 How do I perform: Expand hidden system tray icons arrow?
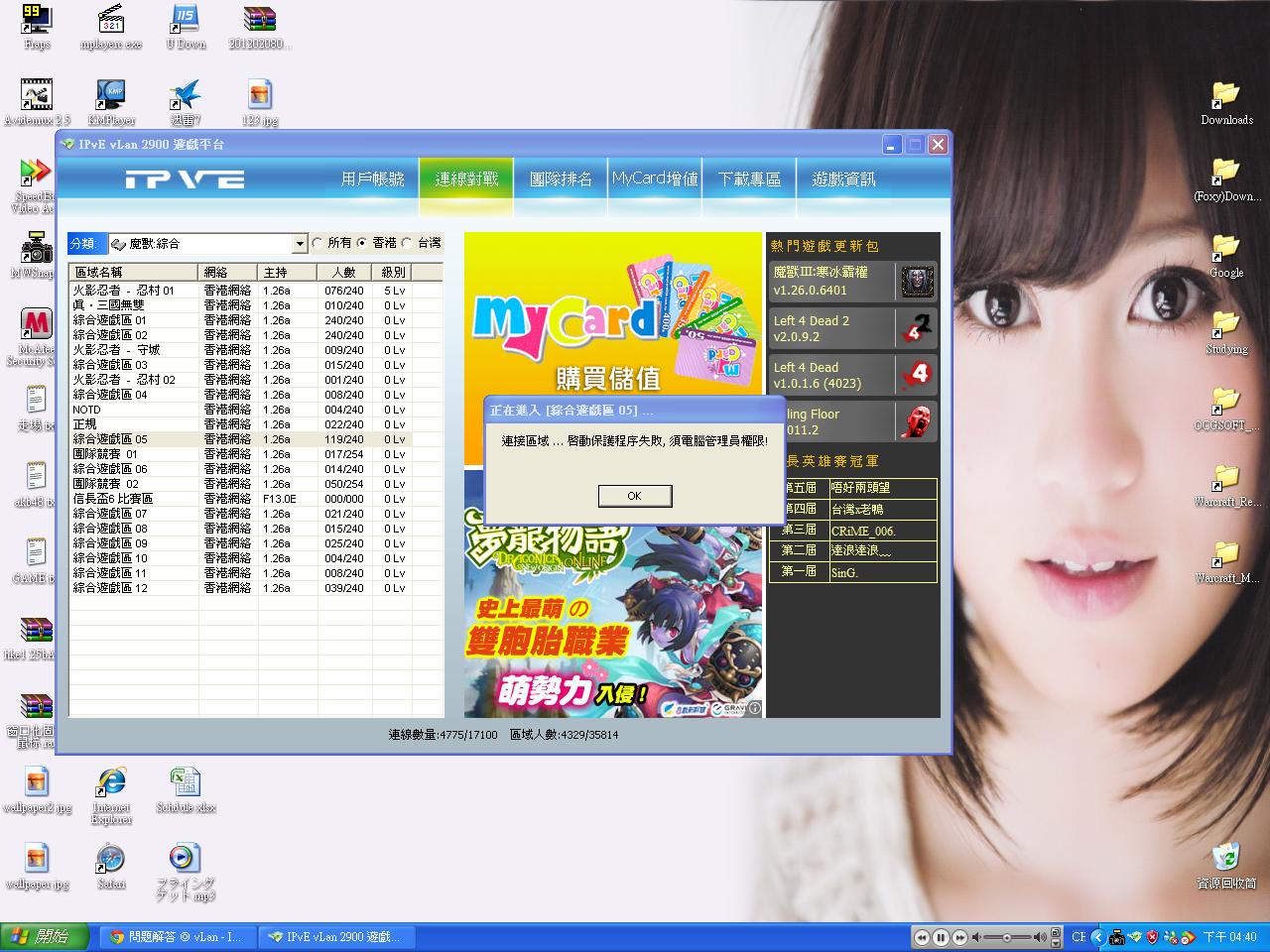click(1097, 937)
